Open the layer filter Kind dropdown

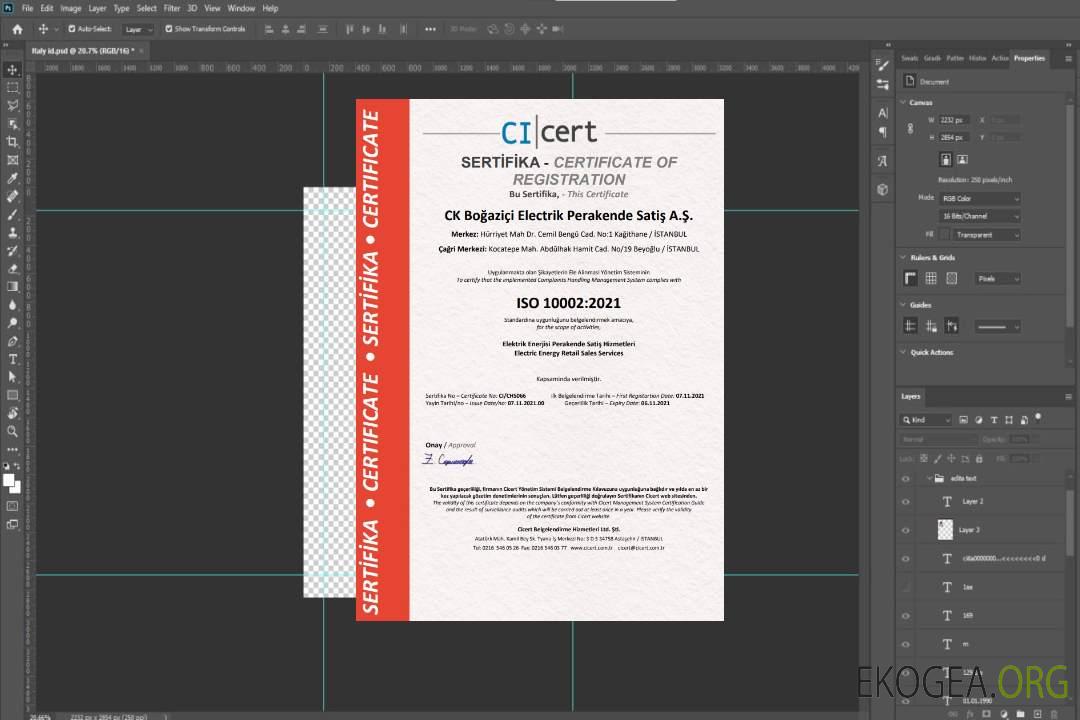click(x=926, y=420)
